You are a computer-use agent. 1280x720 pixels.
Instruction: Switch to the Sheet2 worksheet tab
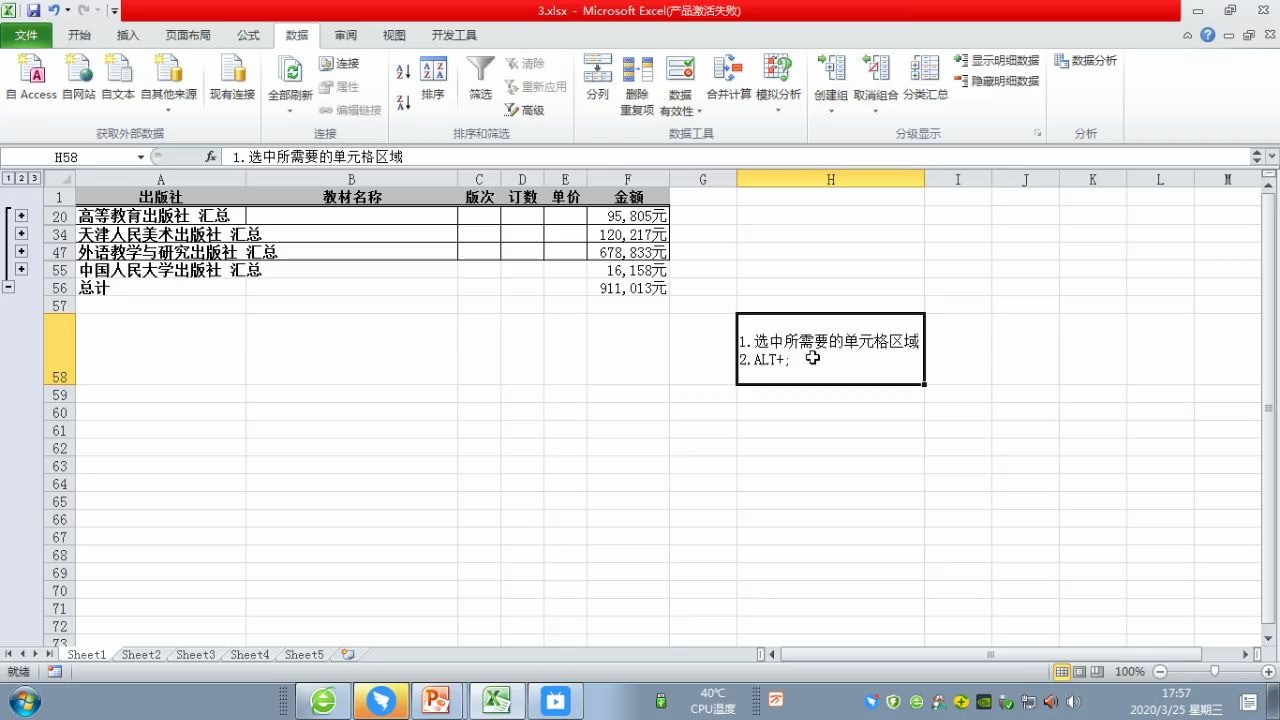click(x=141, y=655)
